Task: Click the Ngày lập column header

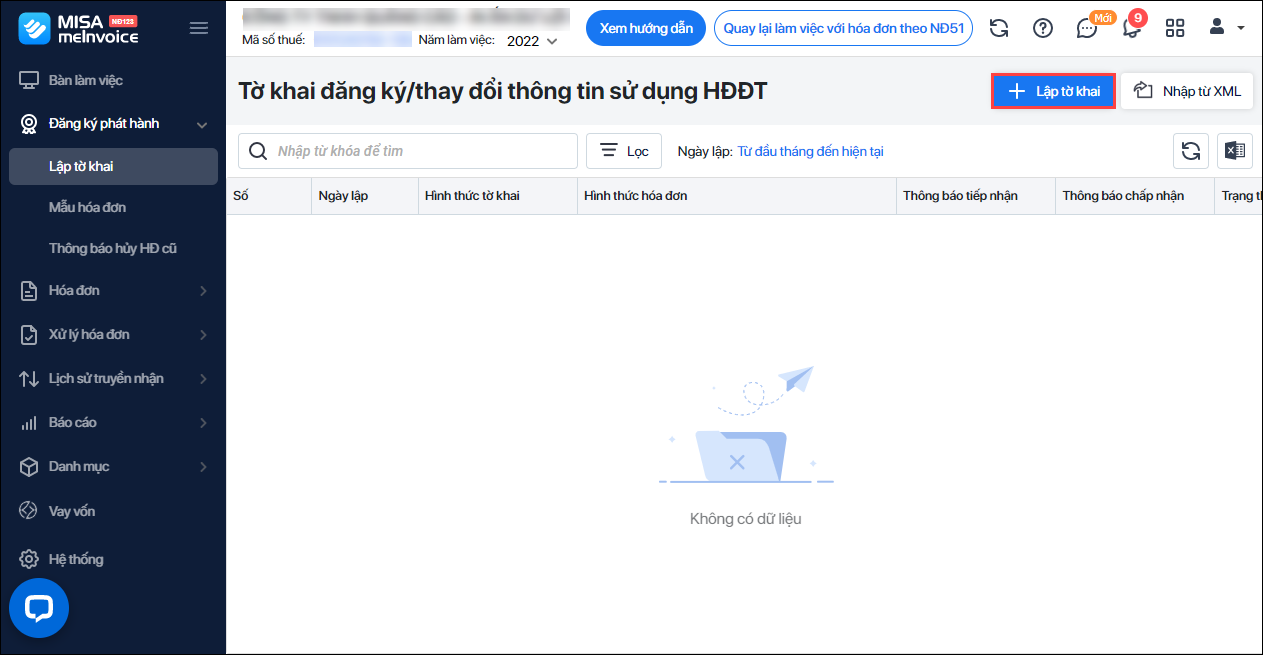Action: pyautogui.click(x=365, y=196)
